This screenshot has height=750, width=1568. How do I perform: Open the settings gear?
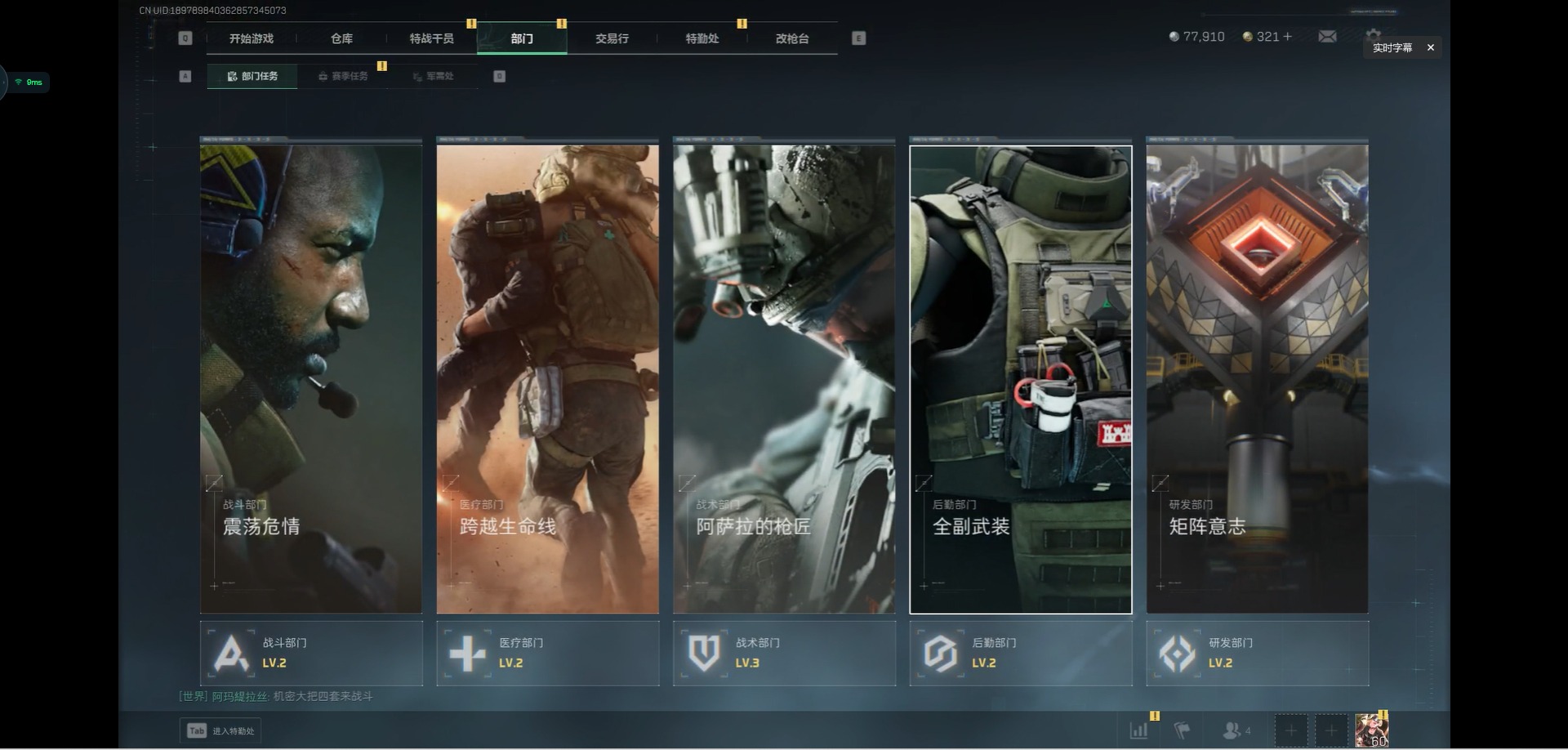[x=1373, y=34]
